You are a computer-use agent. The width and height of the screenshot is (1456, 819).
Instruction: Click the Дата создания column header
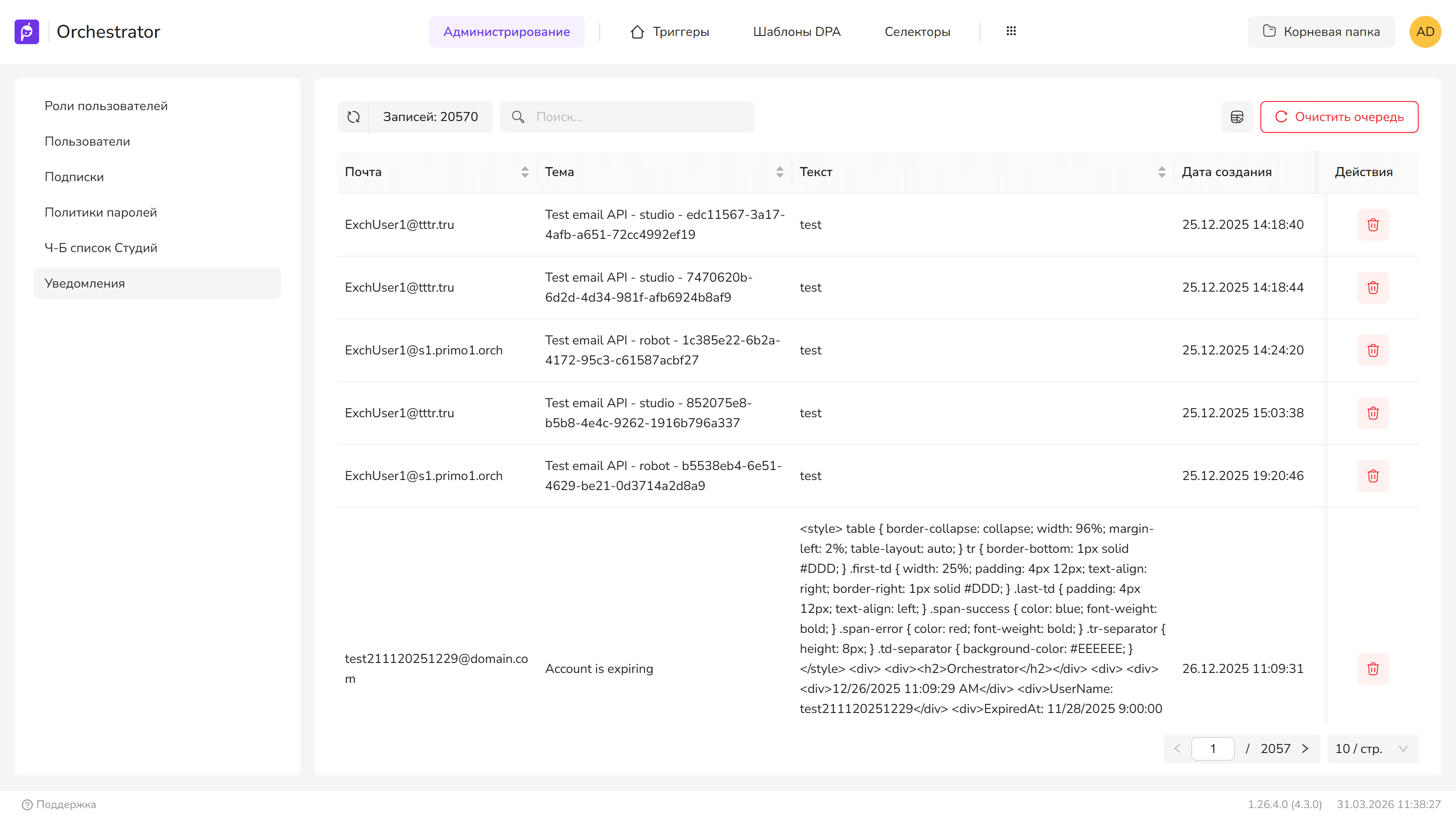1227,172
